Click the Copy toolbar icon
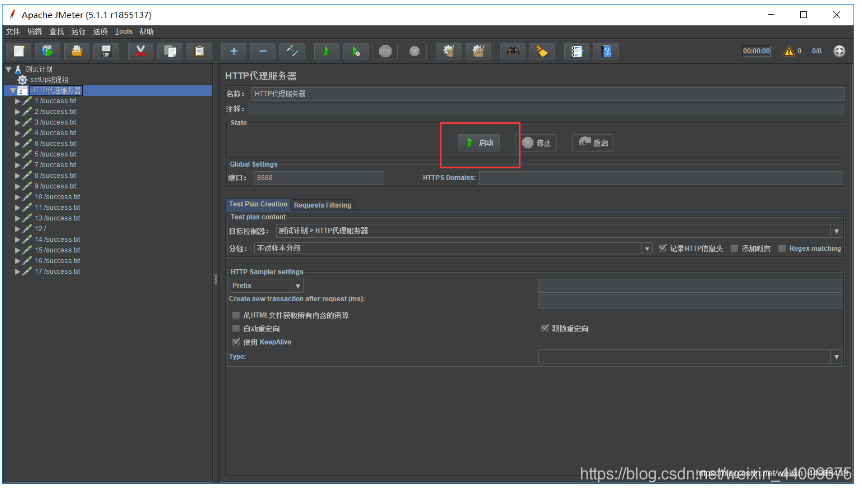The image size is (862, 493). coord(170,51)
